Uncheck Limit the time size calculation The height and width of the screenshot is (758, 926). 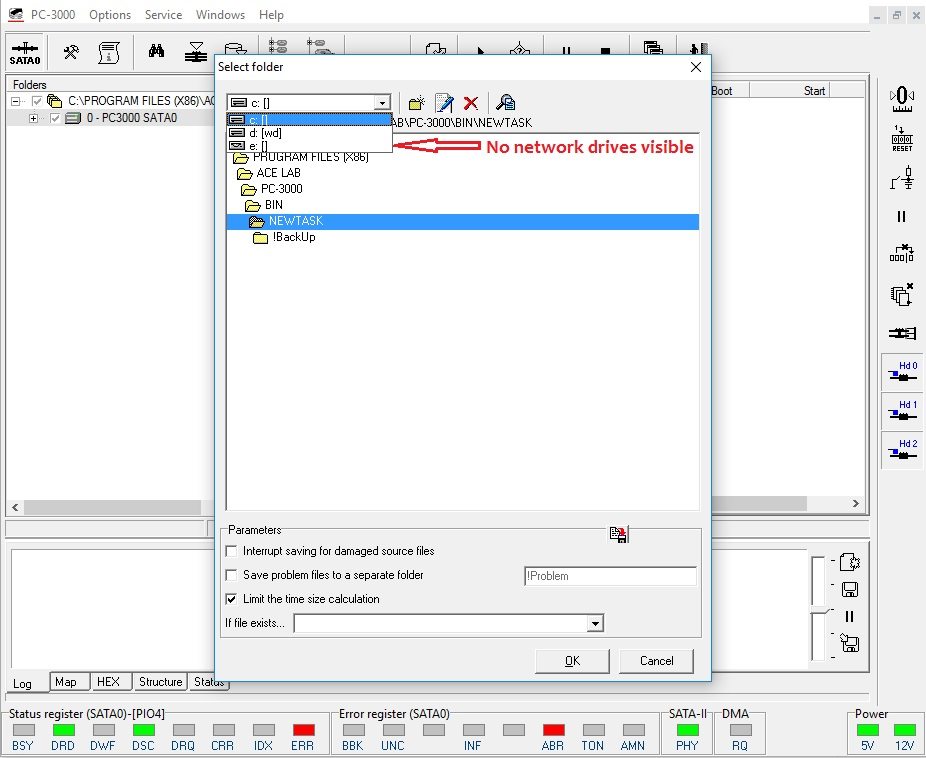232,599
